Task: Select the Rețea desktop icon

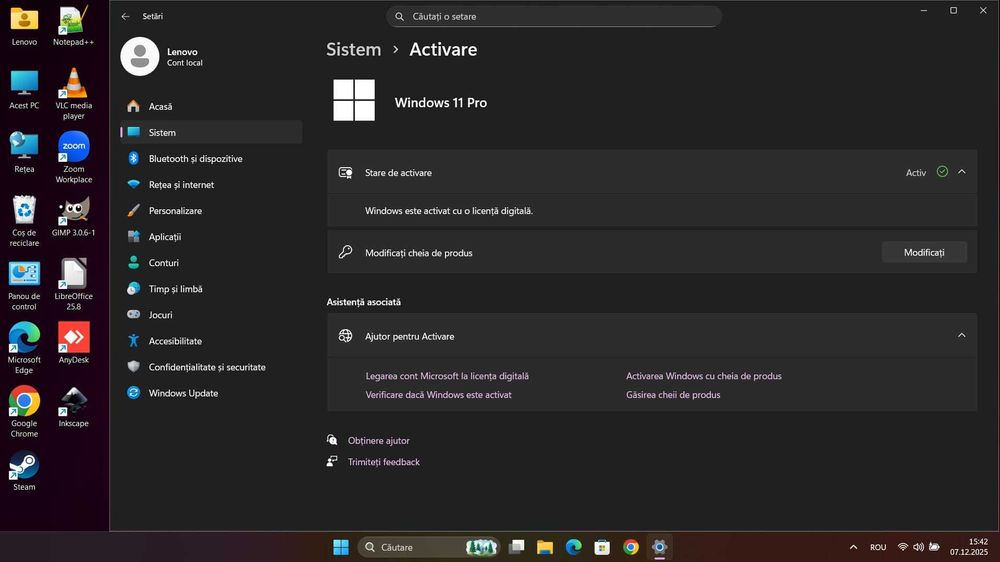Action: tap(24, 152)
